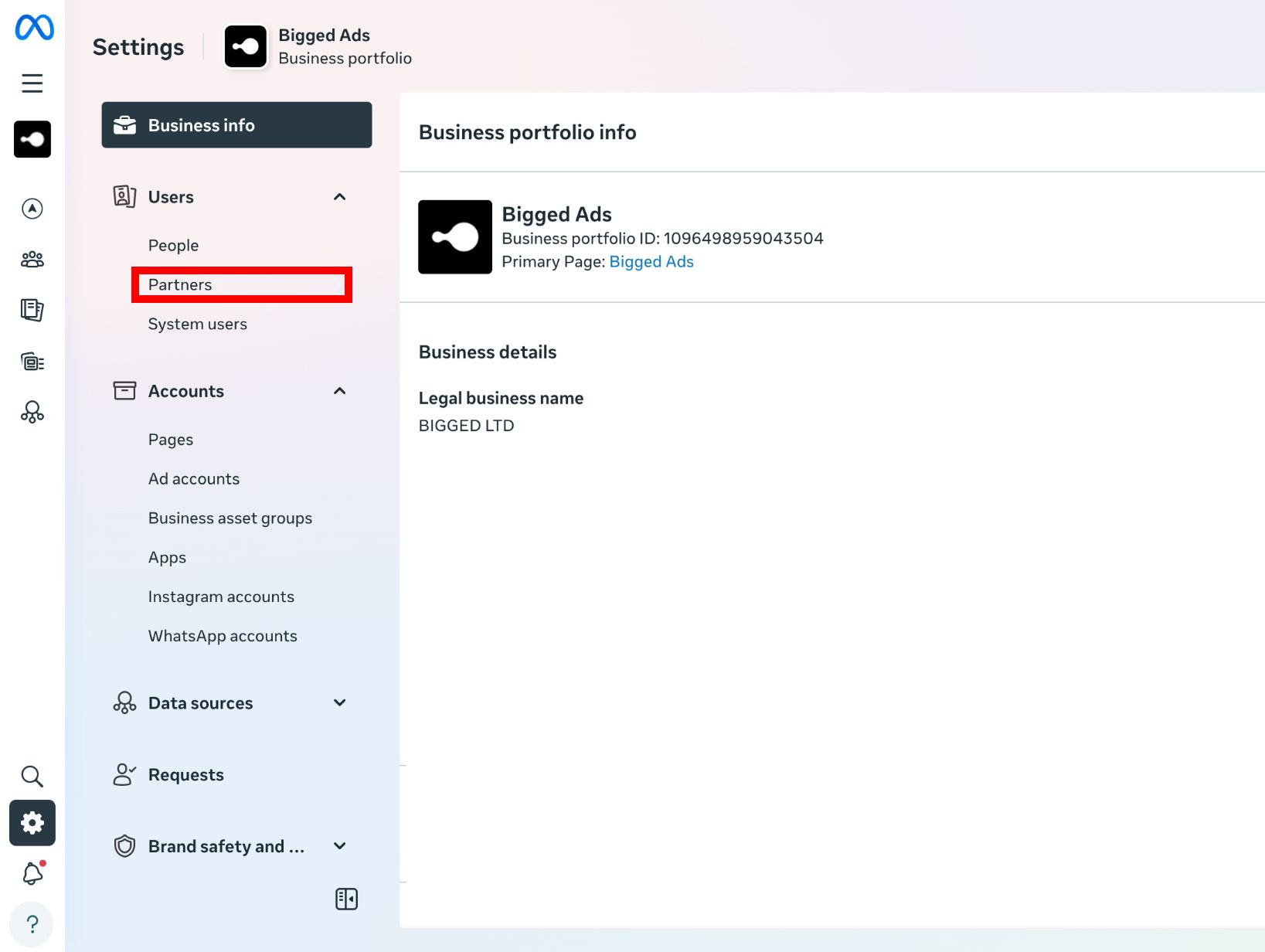Viewport: 1265px width, 952px height.
Task: Click the Bigged Ads business portfolio header name
Action: (x=324, y=36)
